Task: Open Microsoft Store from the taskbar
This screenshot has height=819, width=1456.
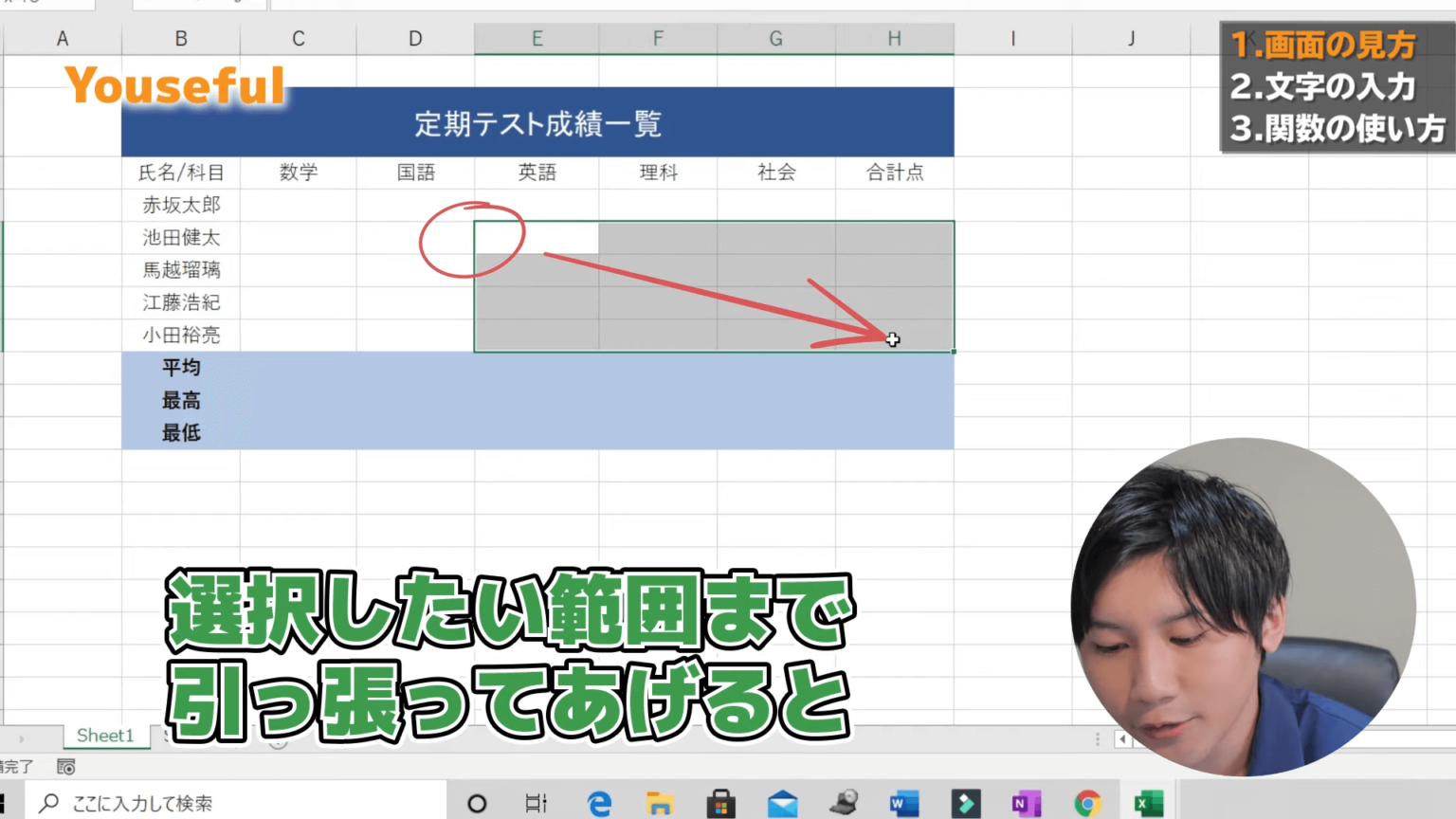Action: (x=720, y=803)
